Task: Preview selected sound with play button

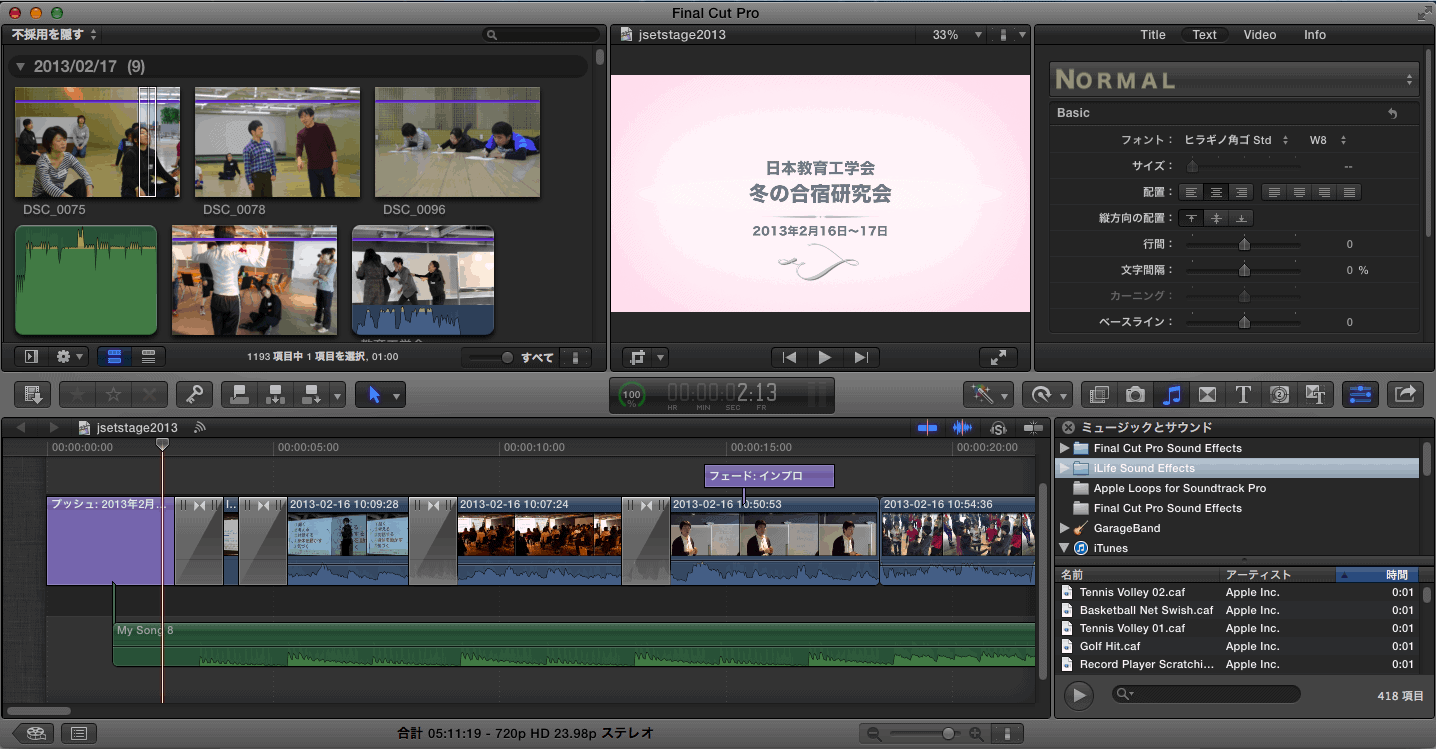Action: pos(1078,695)
